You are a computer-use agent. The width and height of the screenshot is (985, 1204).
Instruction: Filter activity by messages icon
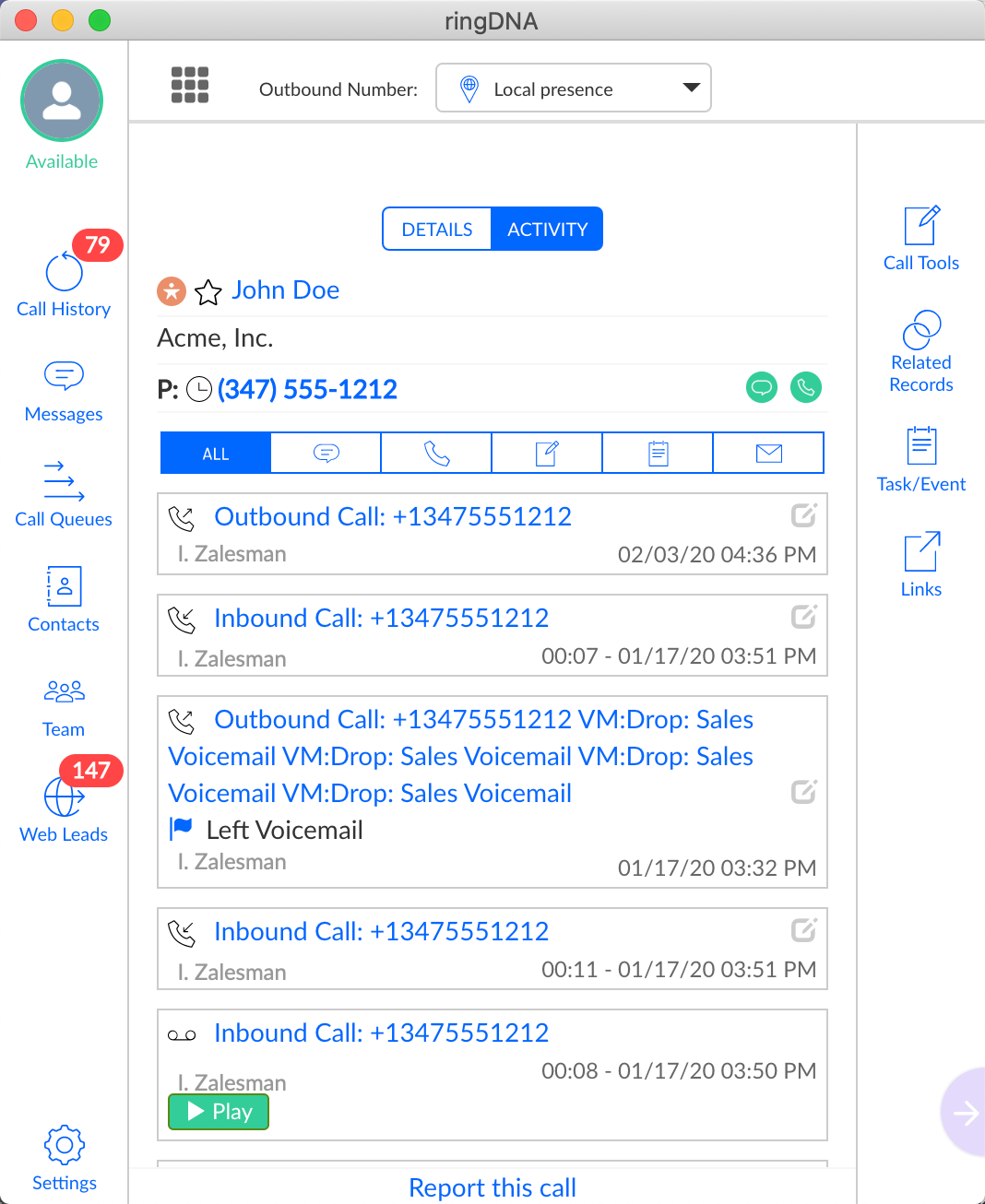point(326,453)
